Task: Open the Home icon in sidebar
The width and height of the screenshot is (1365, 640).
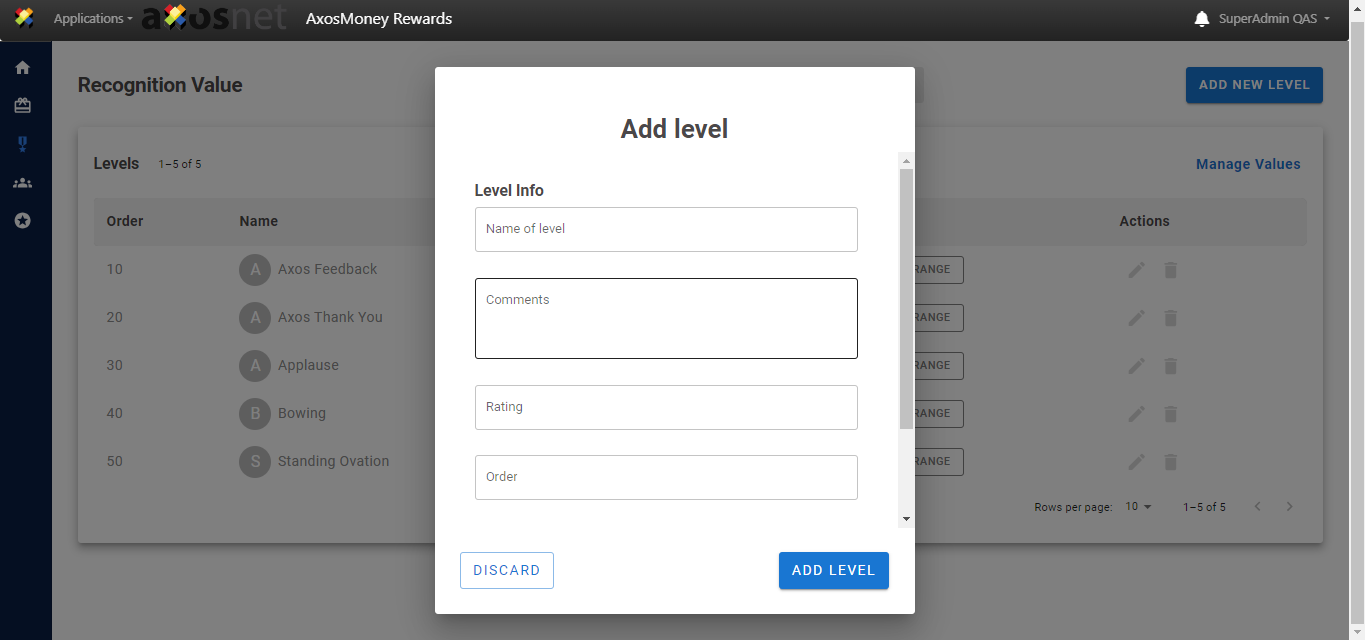Action: click(22, 68)
